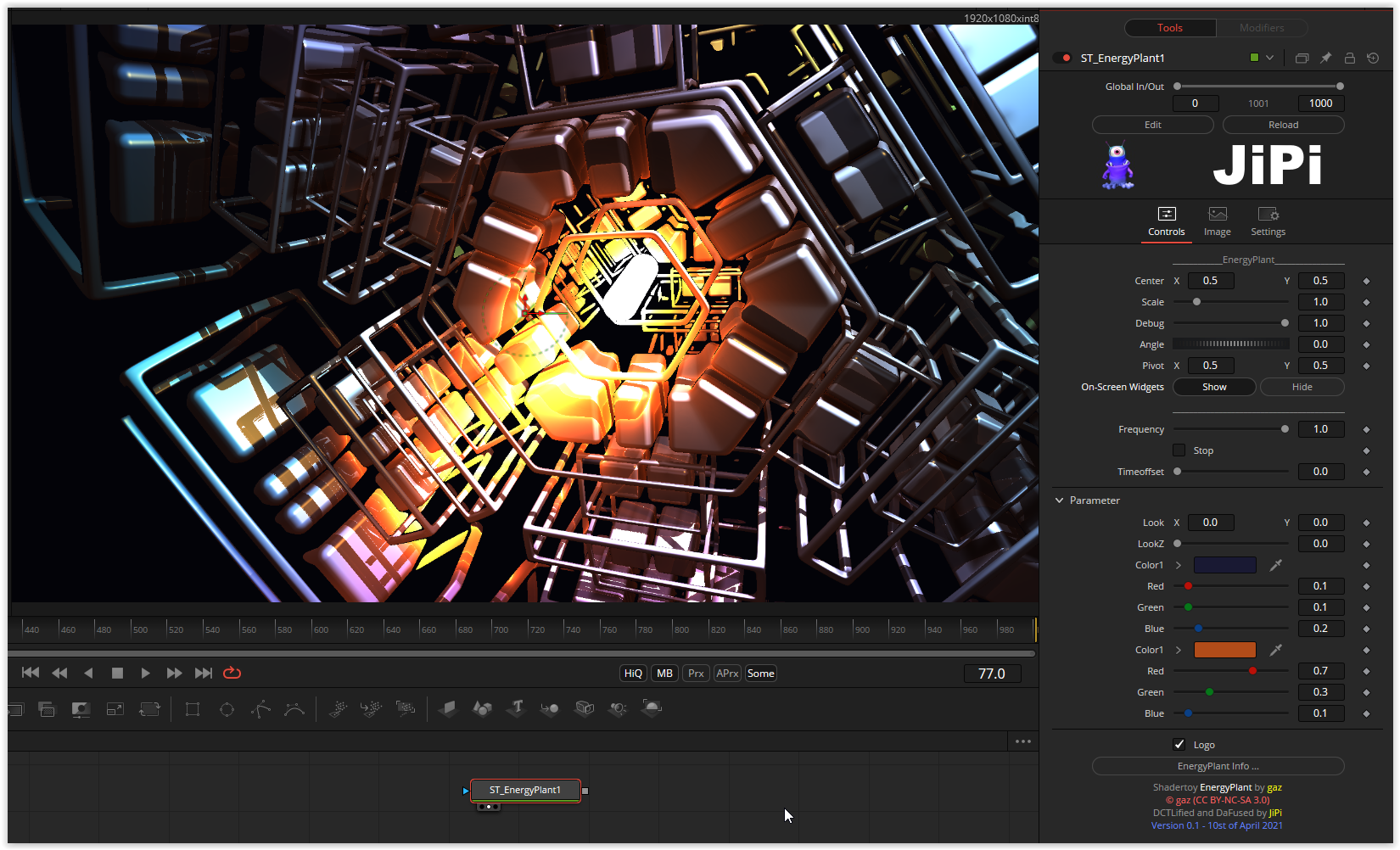
Task: Jump to first frame
Action: pos(31,673)
